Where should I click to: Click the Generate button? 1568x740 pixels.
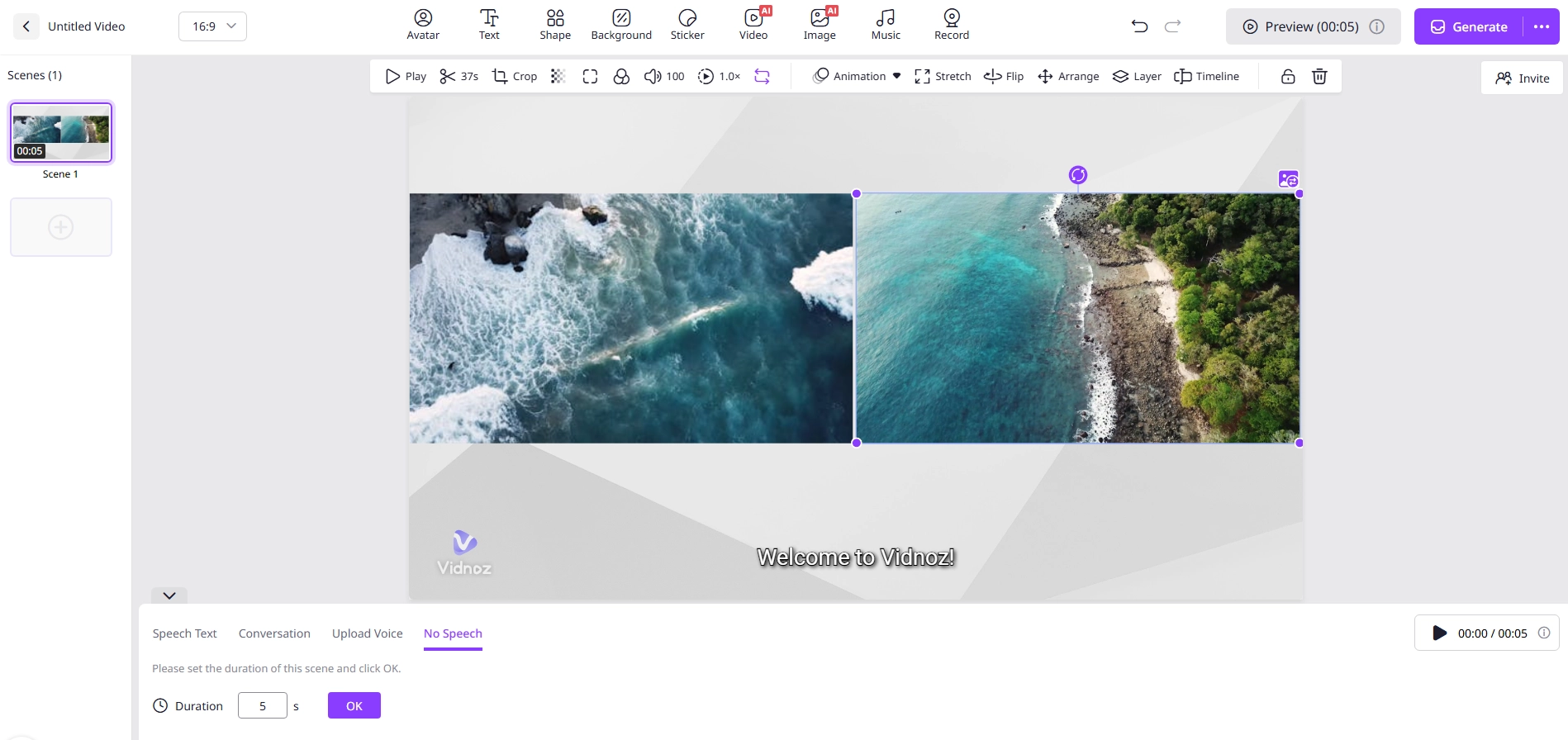point(1469,26)
